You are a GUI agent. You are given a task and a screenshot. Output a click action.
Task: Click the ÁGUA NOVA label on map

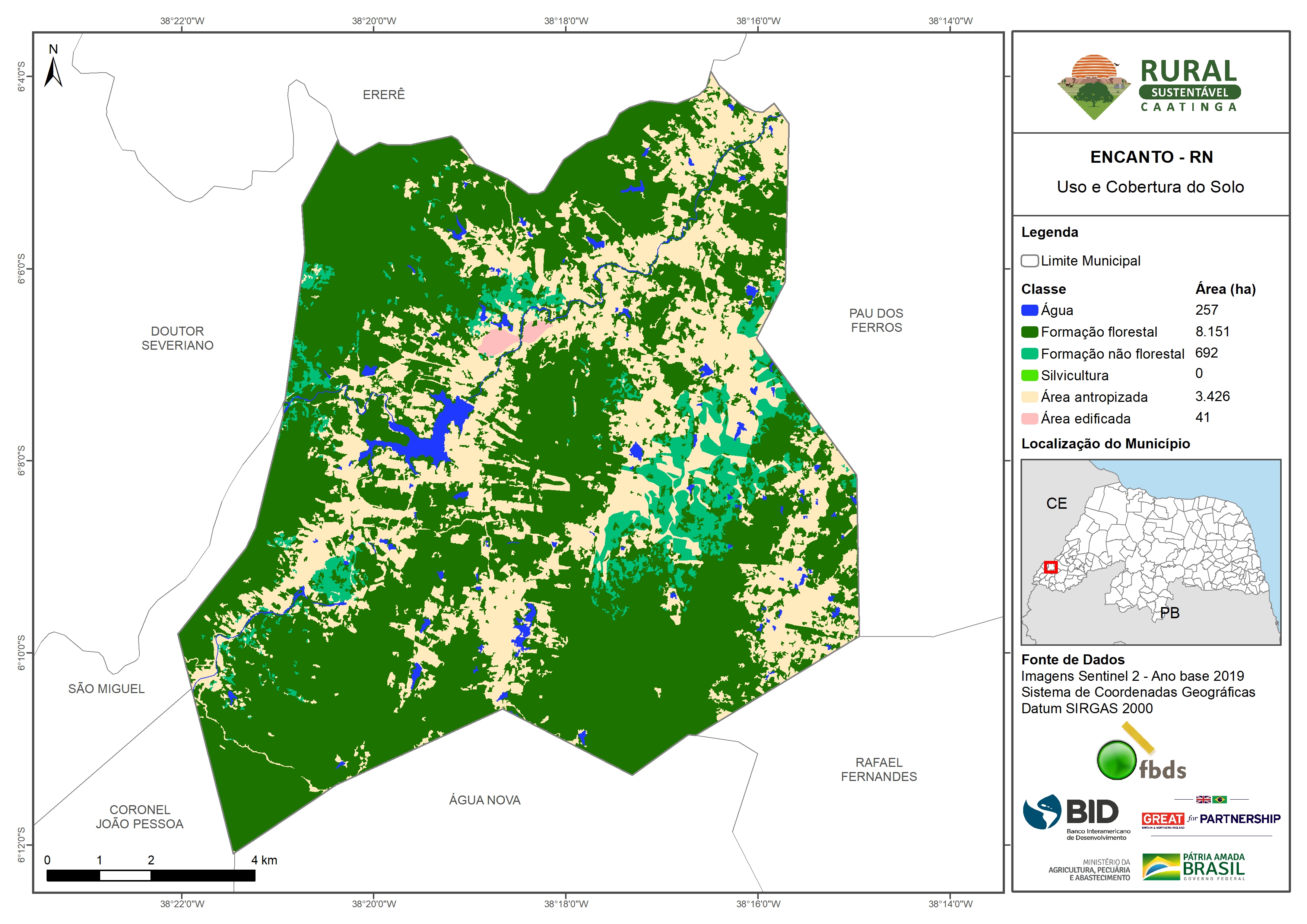[485, 800]
